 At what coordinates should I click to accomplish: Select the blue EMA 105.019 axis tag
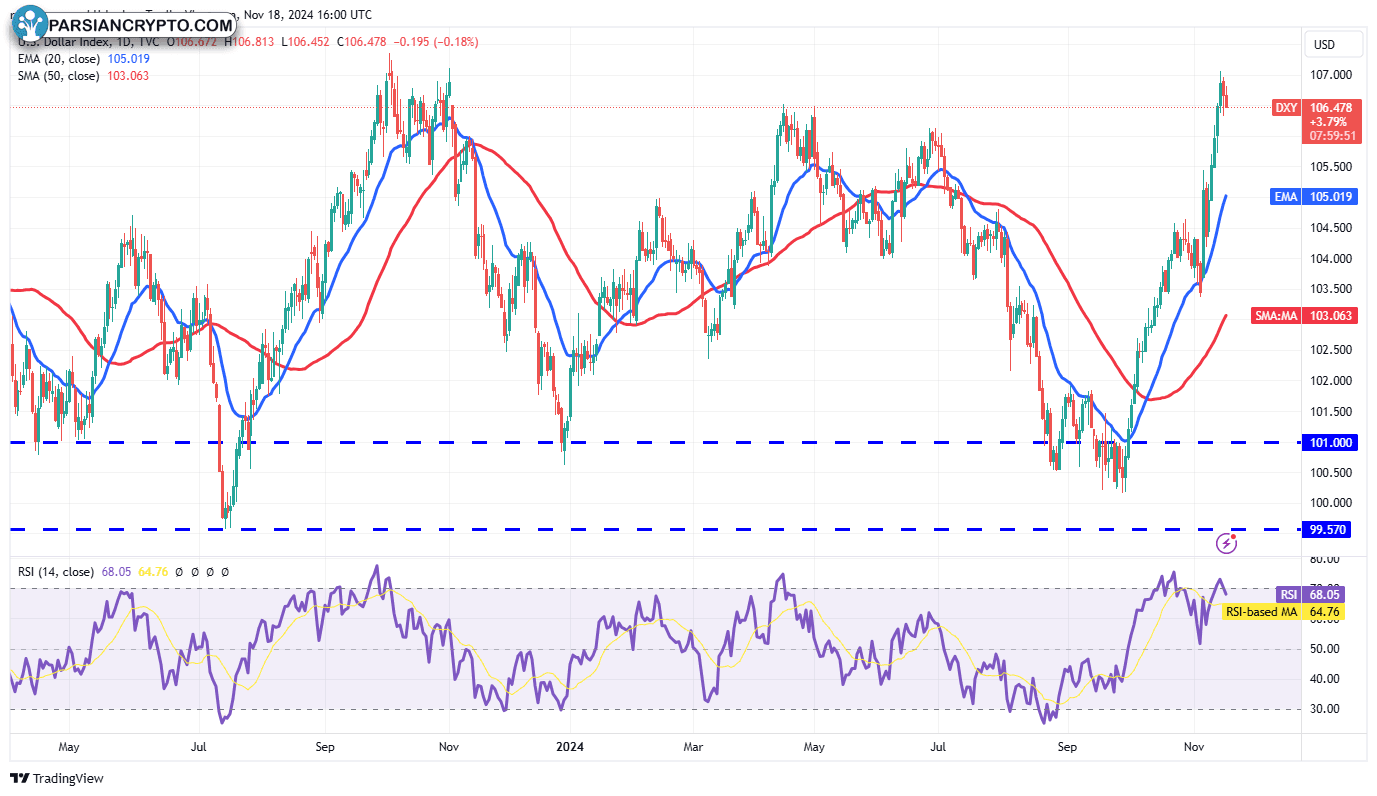click(1315, 197)
